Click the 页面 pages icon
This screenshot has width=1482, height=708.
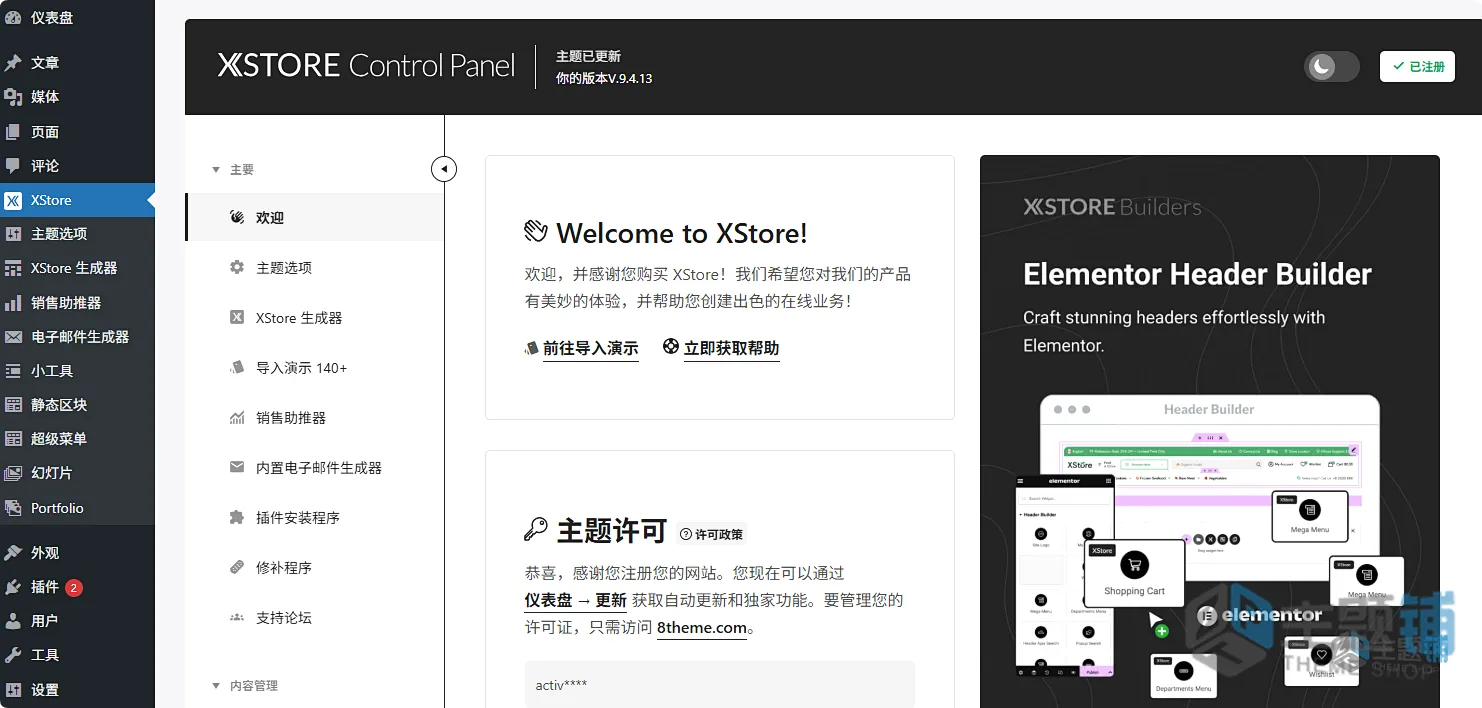13,132
